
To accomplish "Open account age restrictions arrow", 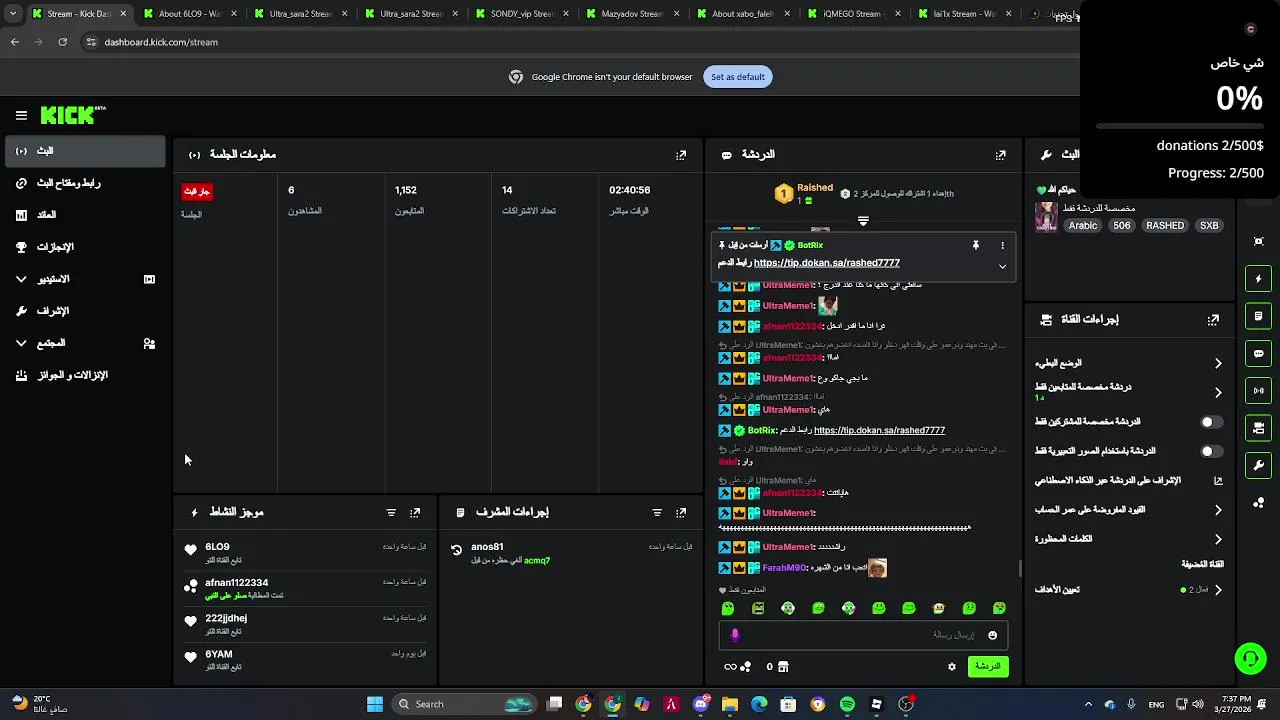I will [x=1218, y=510].
